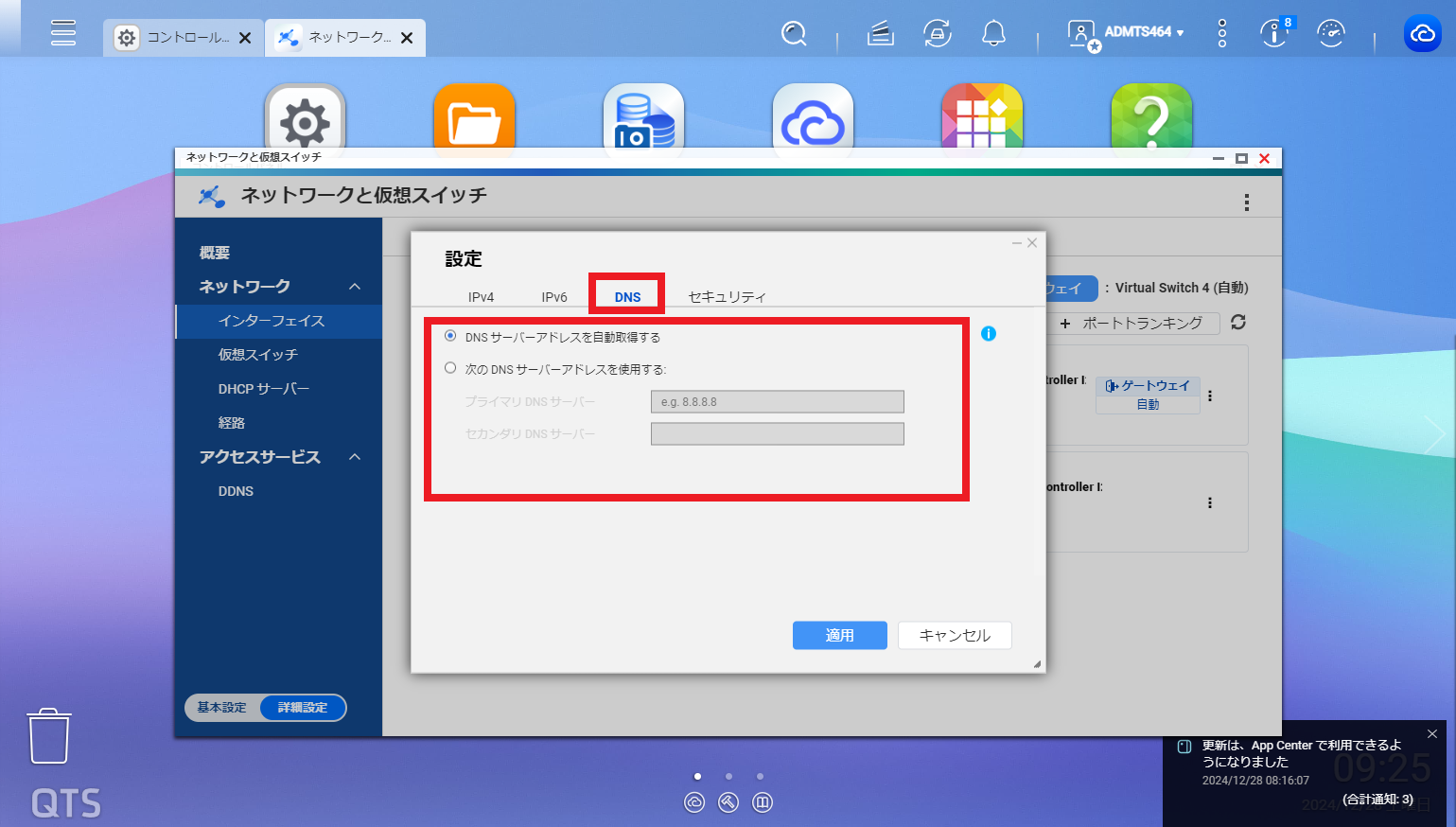Launch myQNAPcloud desktop icon
Viewport: 1456px width, 827px height.
pos(813,121)
